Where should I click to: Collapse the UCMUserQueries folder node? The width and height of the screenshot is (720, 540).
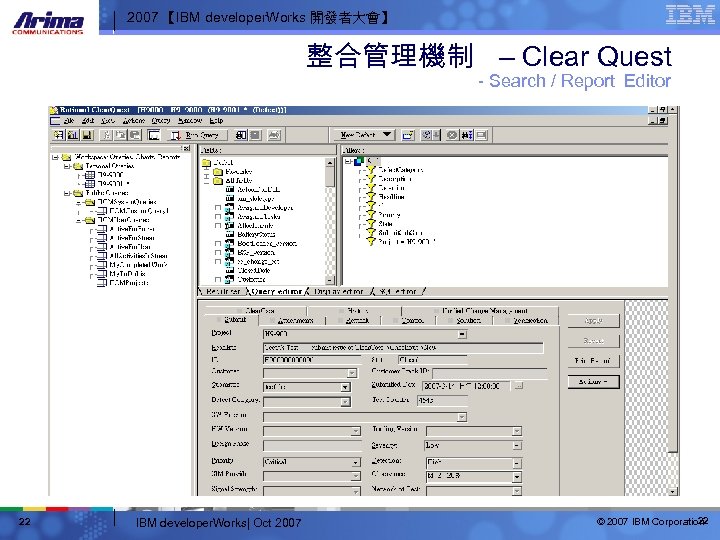(x=79, y=220)
